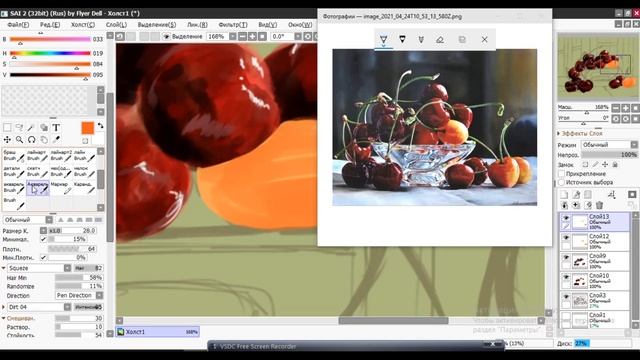Select the lasso selection tool
Screen dimensions: 640x360
(19, 128)
